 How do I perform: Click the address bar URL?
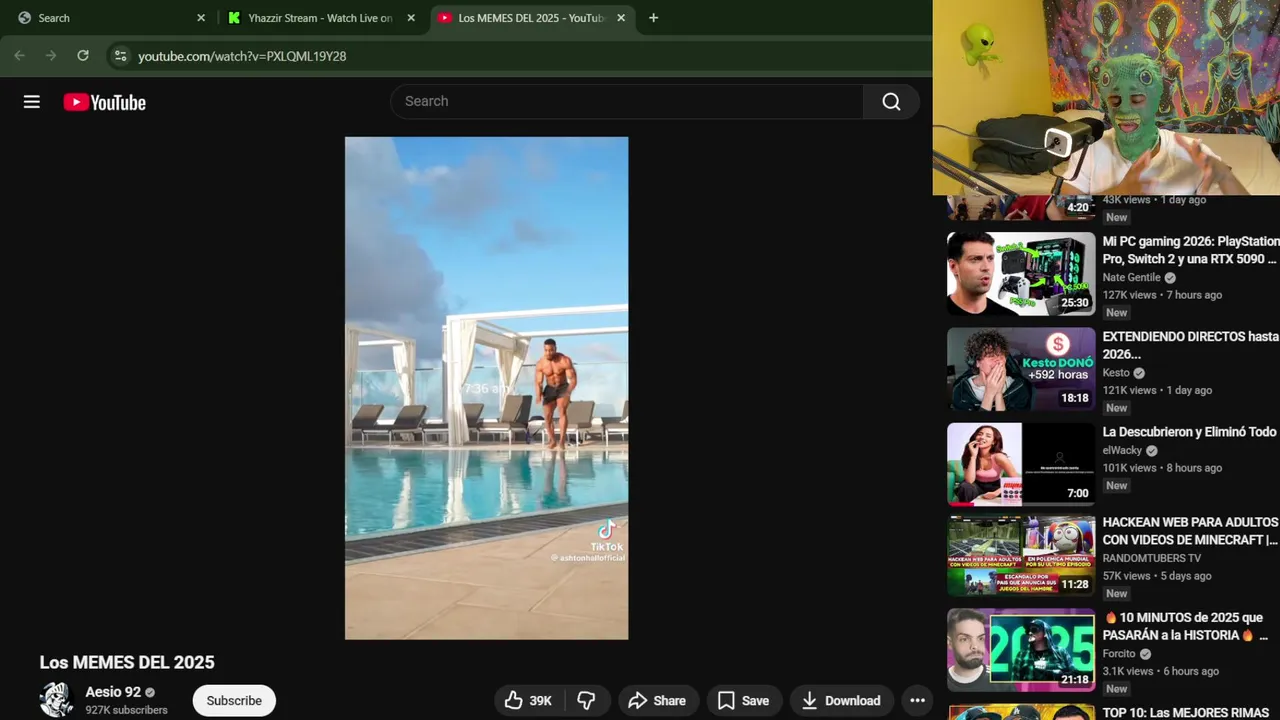pos(242,56)
